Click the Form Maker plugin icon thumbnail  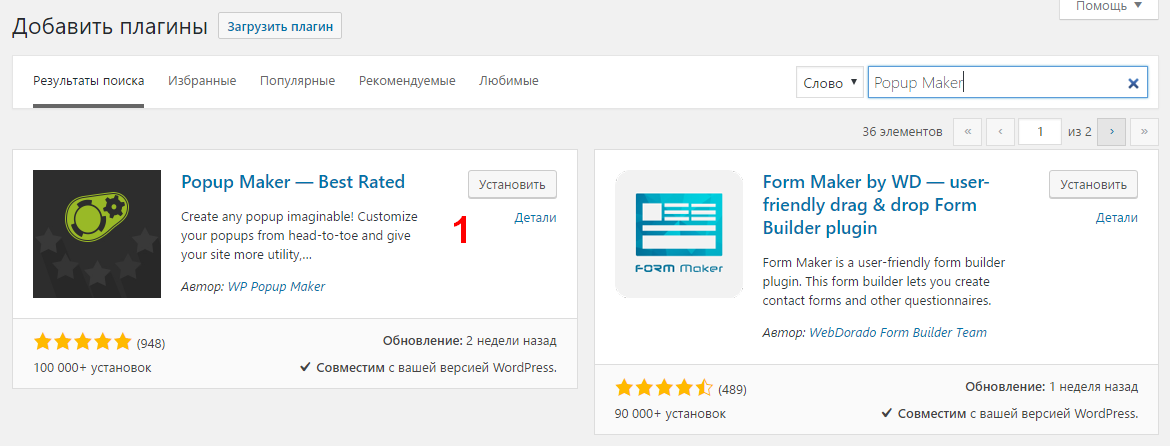[x=679, y=234]
